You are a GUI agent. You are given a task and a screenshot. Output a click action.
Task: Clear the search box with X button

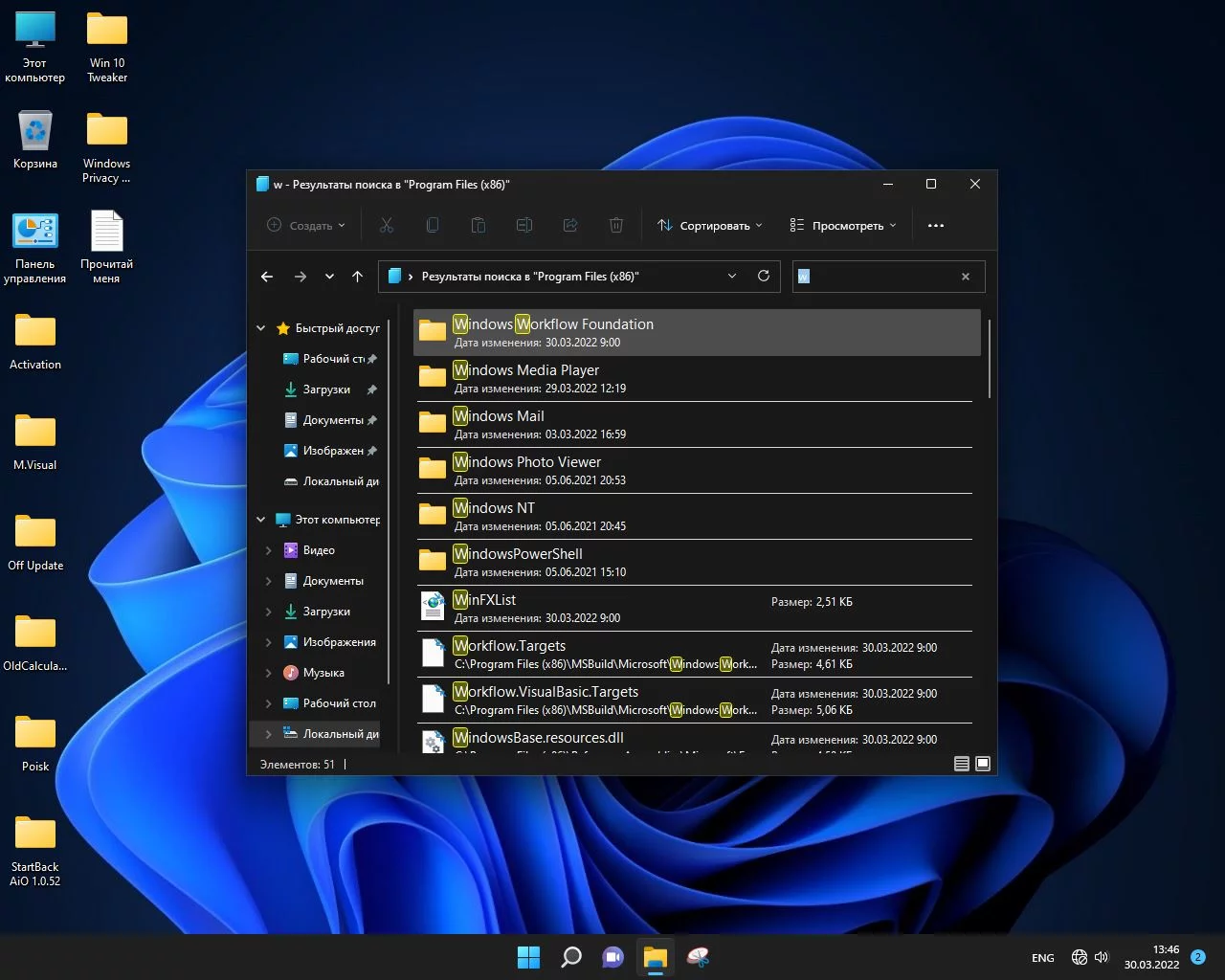tap(966, 277)
